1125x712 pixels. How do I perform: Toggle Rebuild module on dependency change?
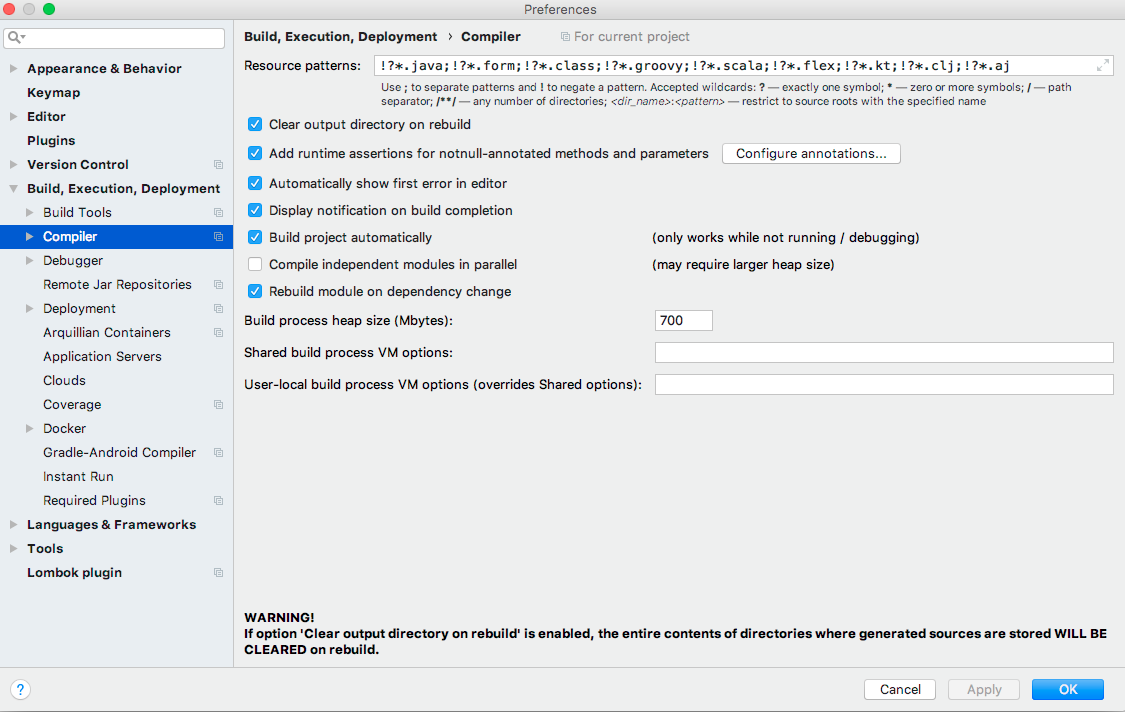(255, 291)
